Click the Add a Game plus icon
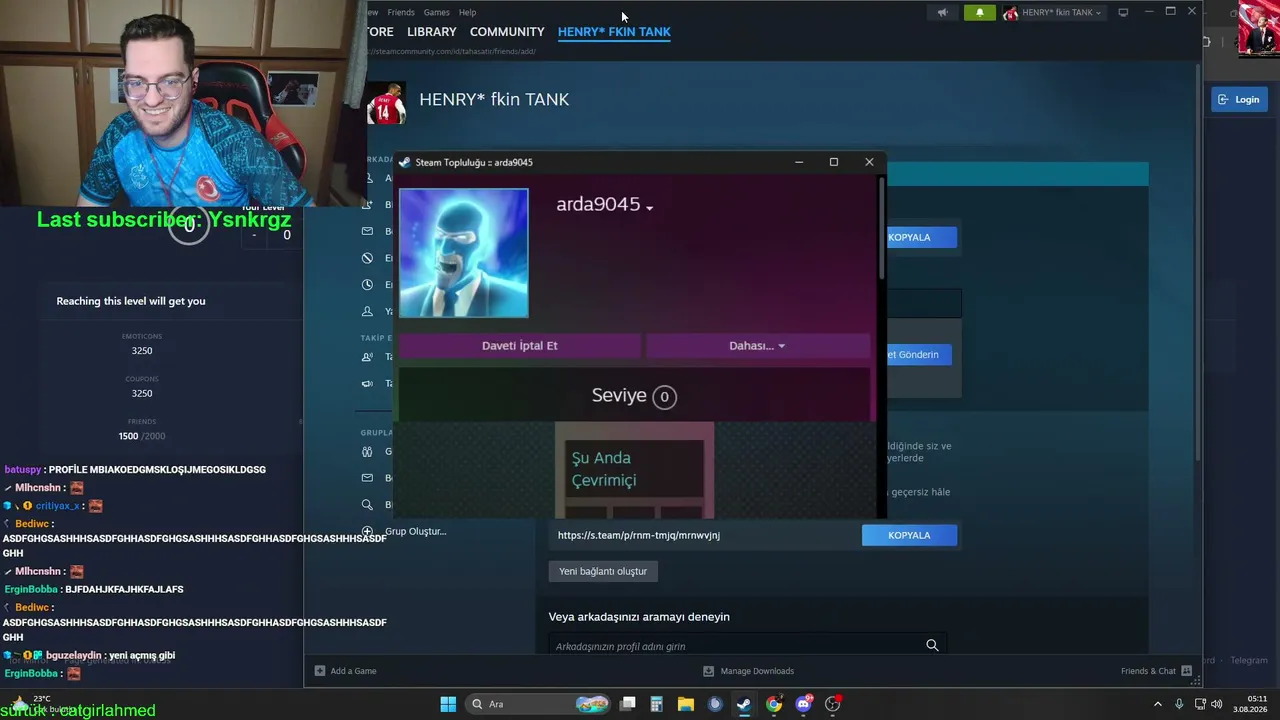1280x720 pixels. pos(320,671)
